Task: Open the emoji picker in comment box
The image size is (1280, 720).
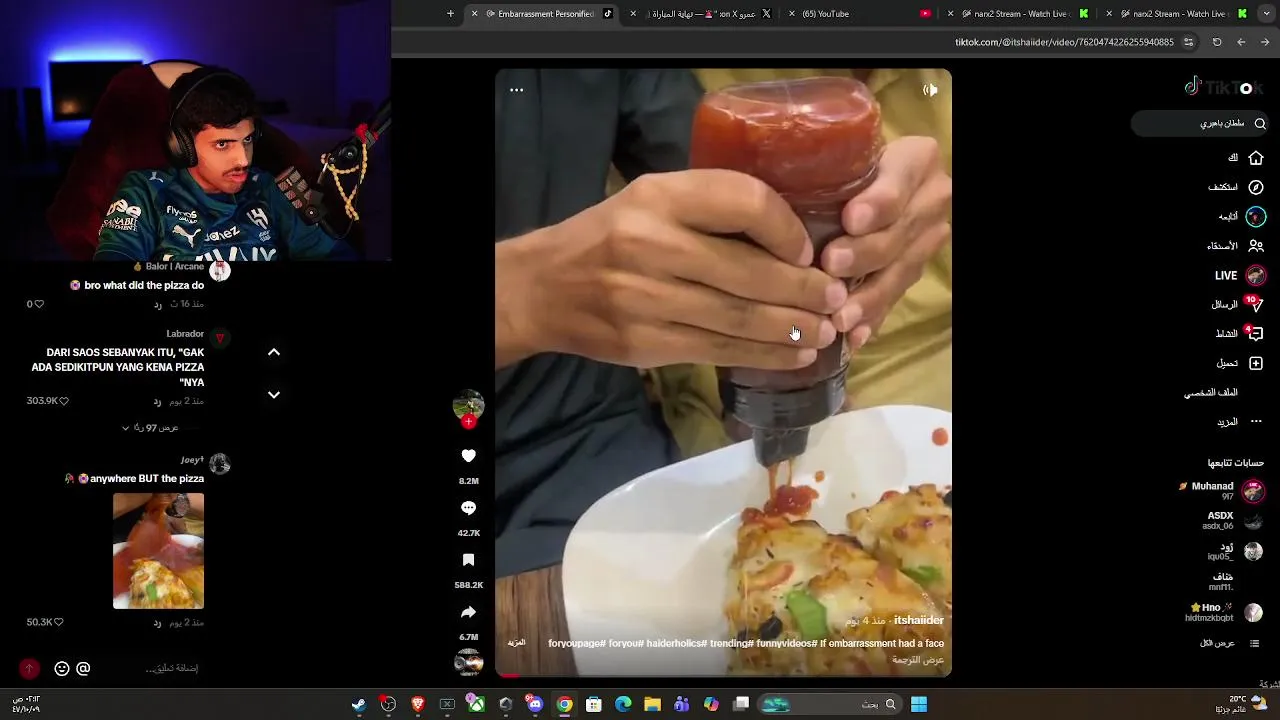Action: pos(62,669)
